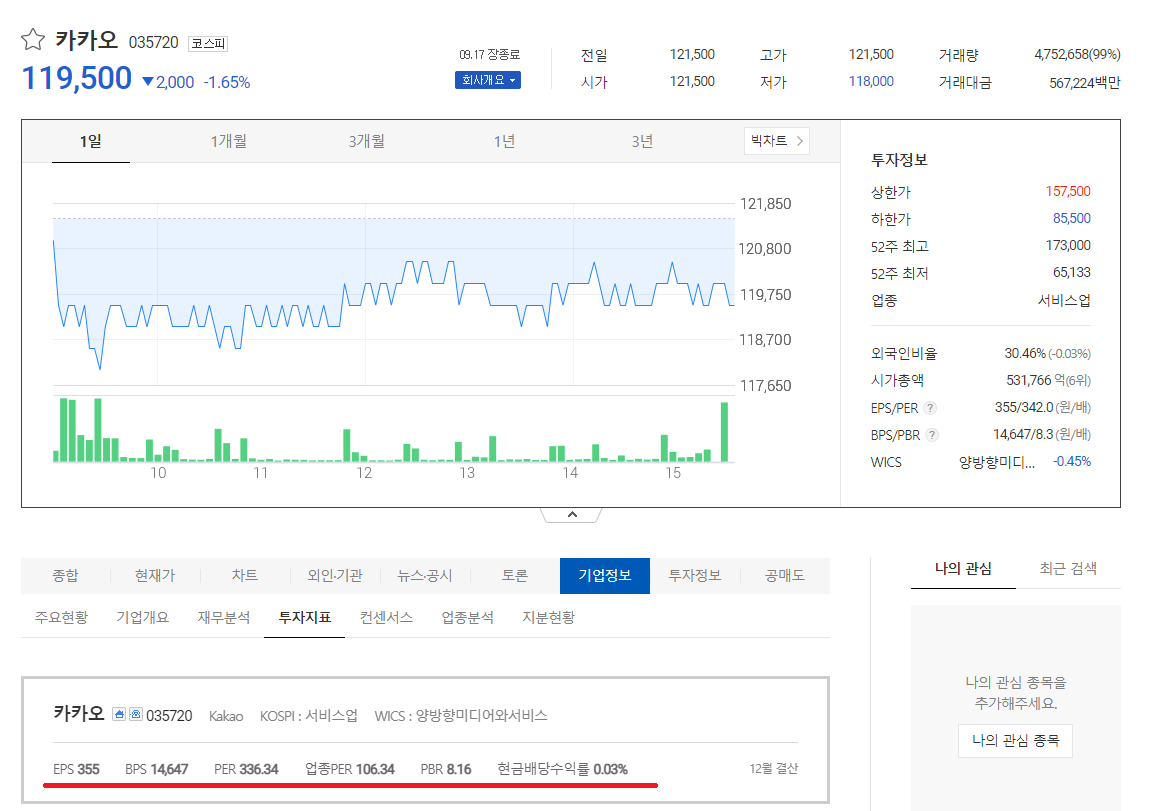Open the 토론 discussion tab
The height and width of the screenshot is (811, 1162).
pos(514,575)
